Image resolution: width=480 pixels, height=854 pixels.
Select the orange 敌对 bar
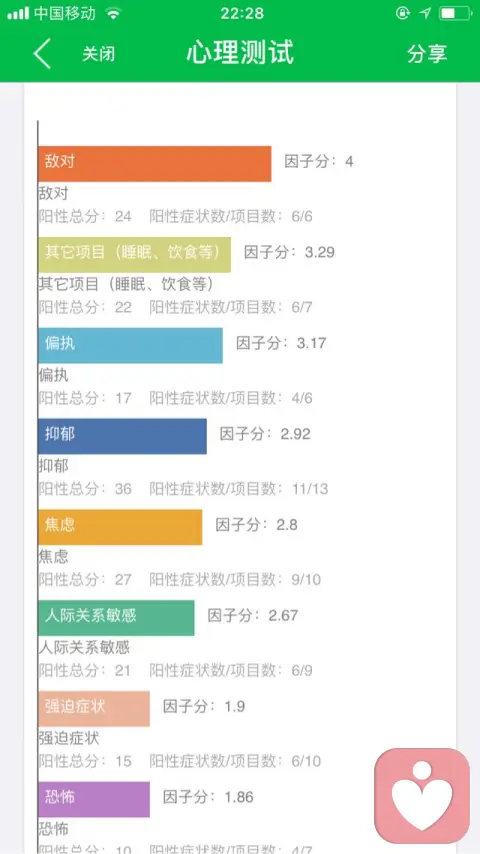coord(155,163)
